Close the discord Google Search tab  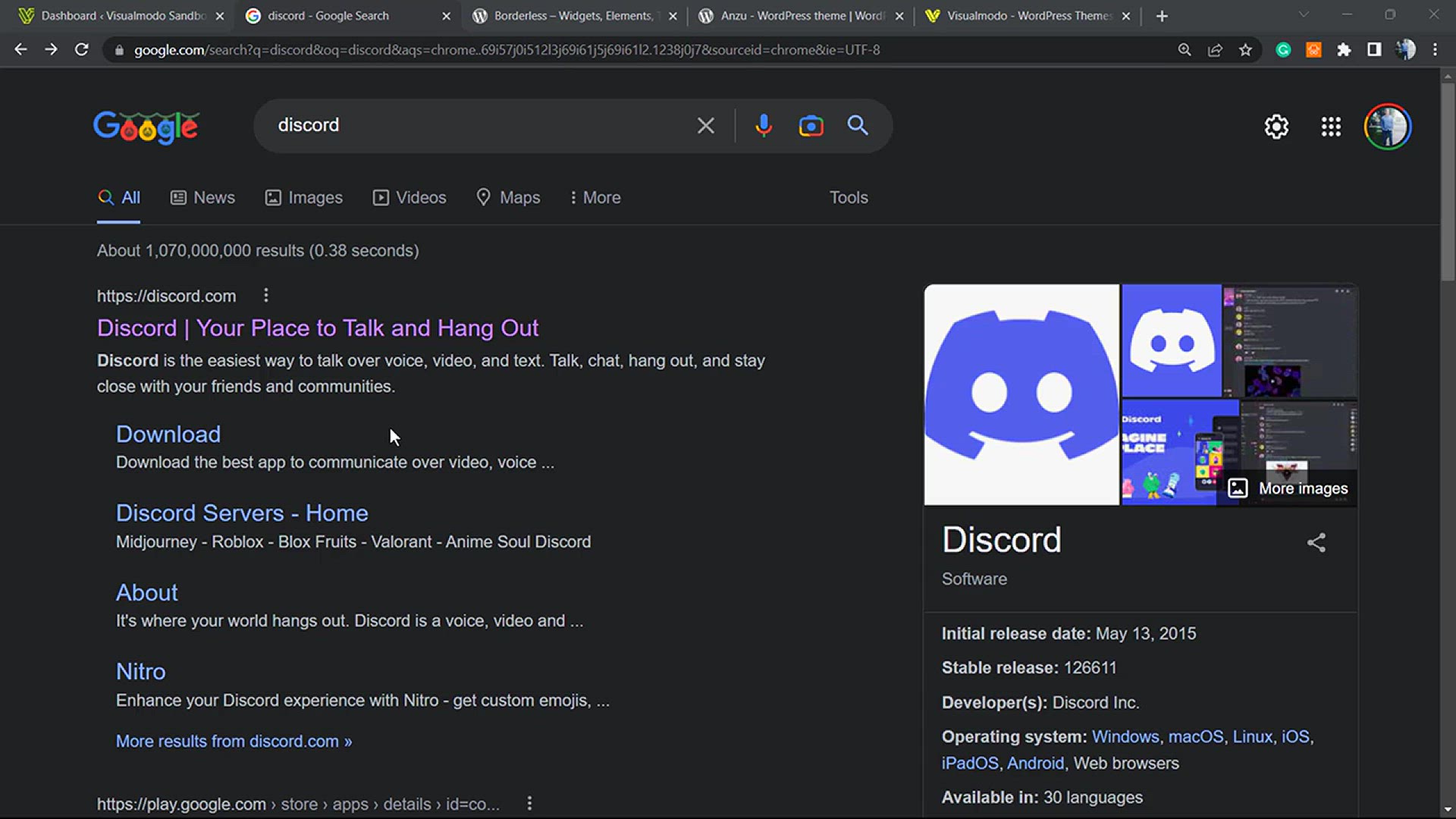pos(446,16)
